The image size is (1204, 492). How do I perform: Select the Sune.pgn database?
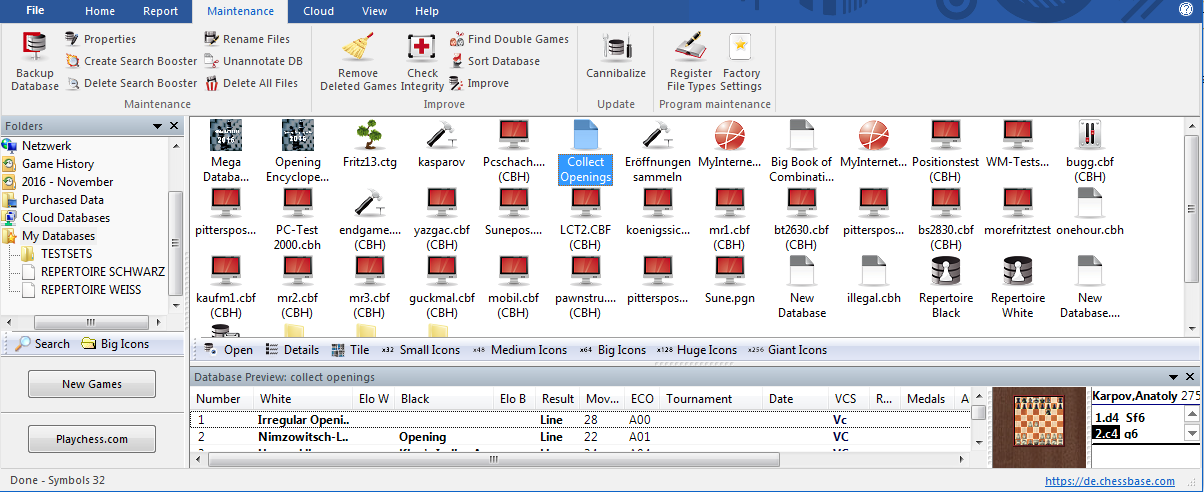[729, 280]
